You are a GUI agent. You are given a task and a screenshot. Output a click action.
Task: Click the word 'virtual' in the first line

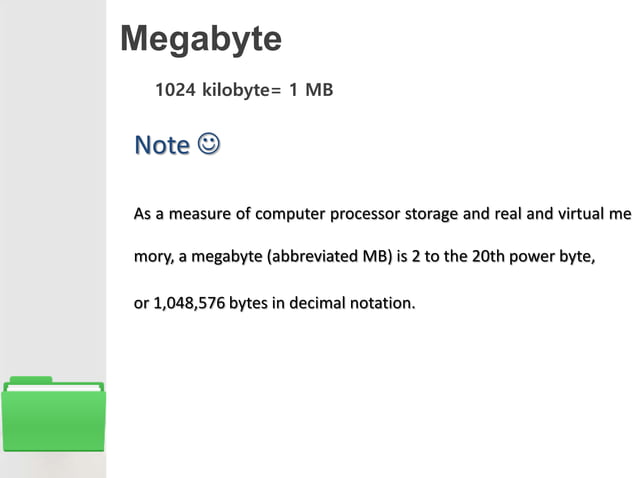pos(581,214)
